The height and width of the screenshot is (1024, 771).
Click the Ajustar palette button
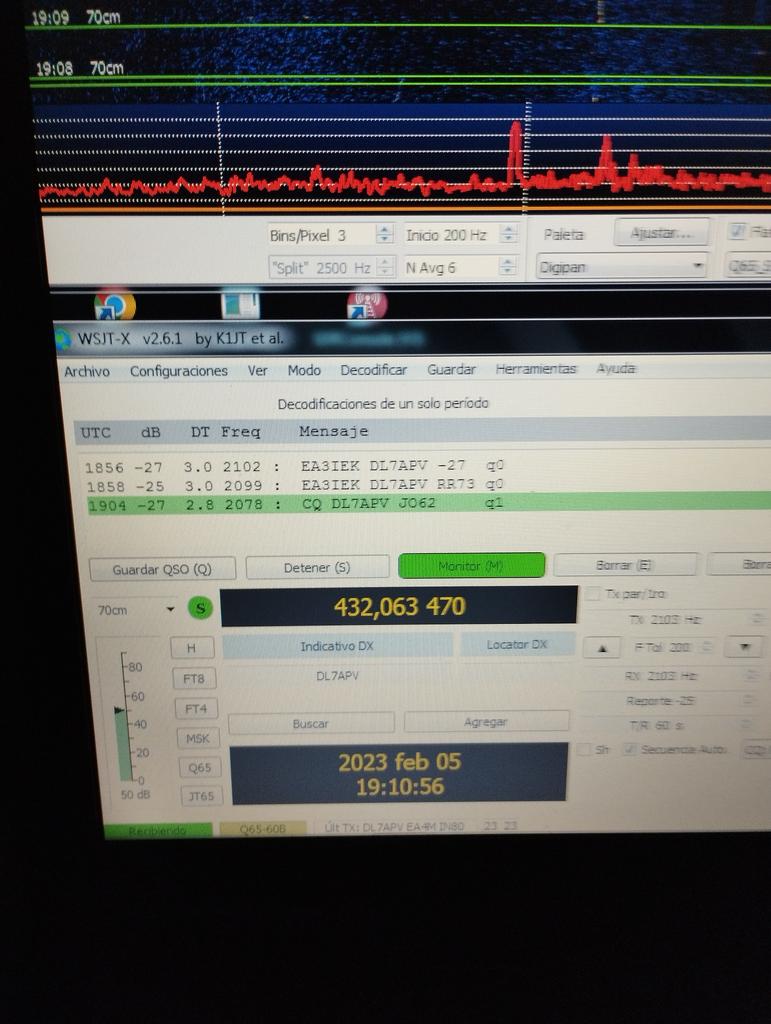(x=662, y=232)
